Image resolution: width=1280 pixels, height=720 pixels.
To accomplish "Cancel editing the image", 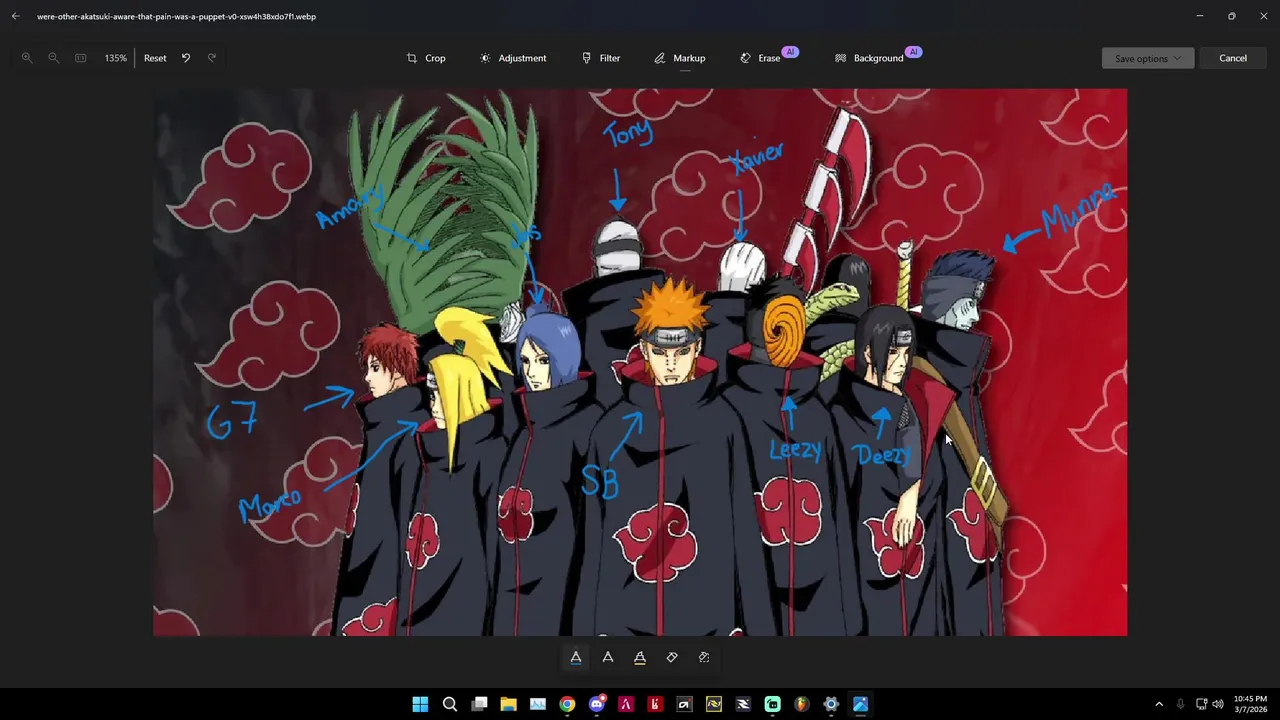I will (x=1233, y=58).
